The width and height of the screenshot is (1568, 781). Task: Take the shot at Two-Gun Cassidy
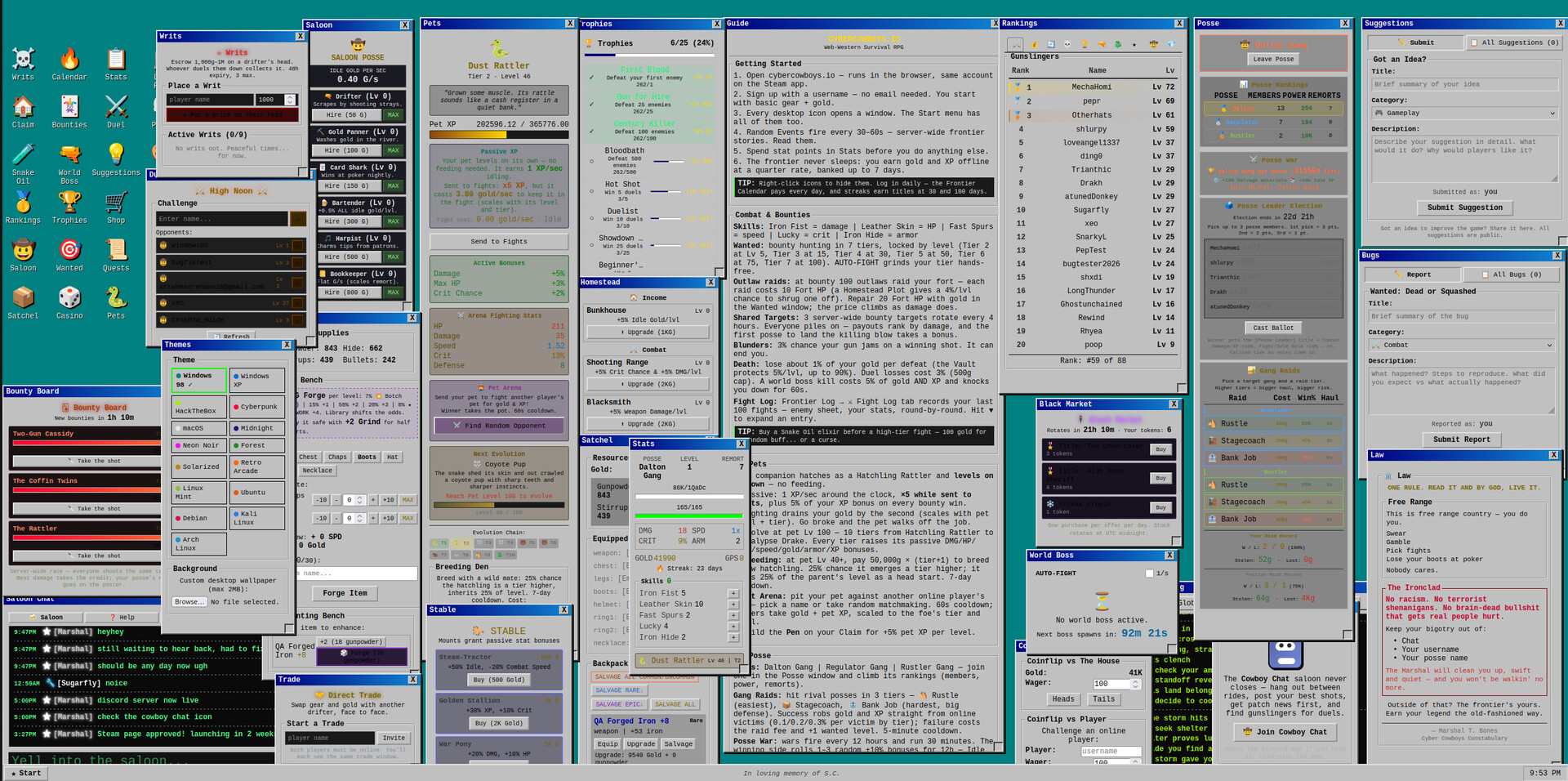point(87,461)
